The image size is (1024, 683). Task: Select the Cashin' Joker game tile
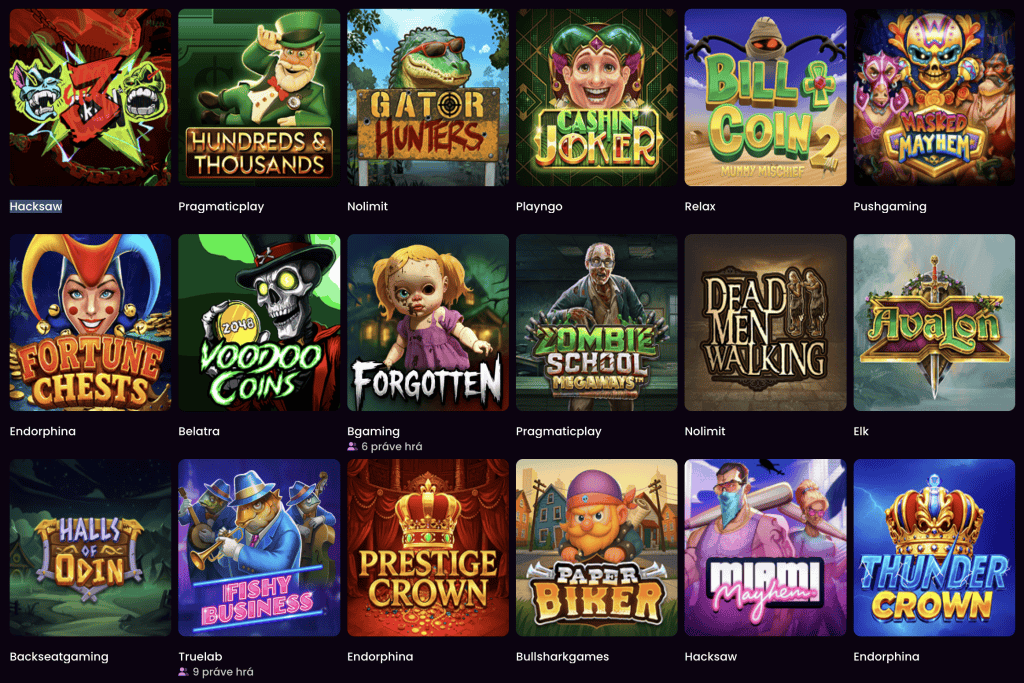coord(596,97)
